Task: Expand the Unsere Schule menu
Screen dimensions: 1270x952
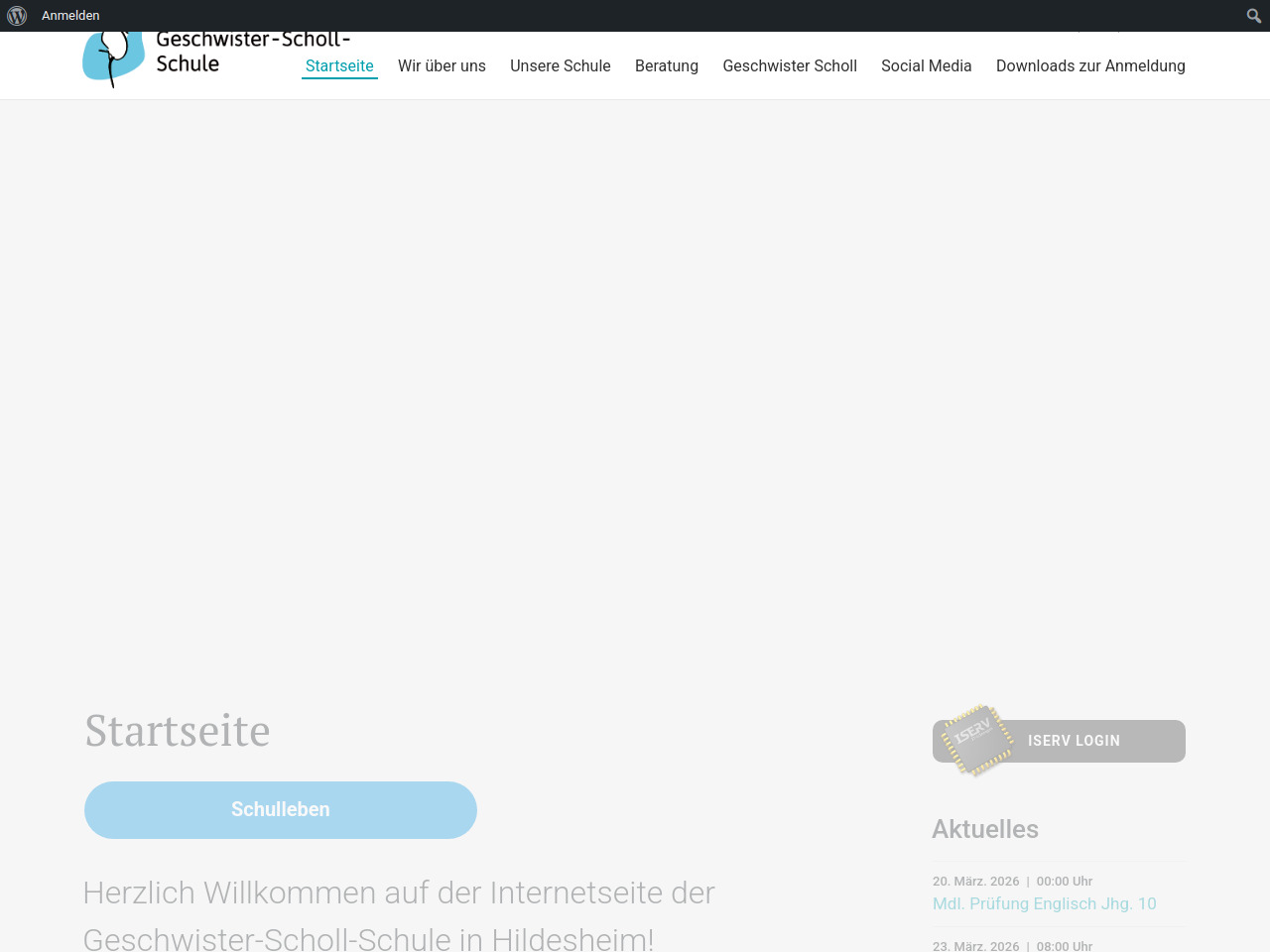Action: point(560,65)
